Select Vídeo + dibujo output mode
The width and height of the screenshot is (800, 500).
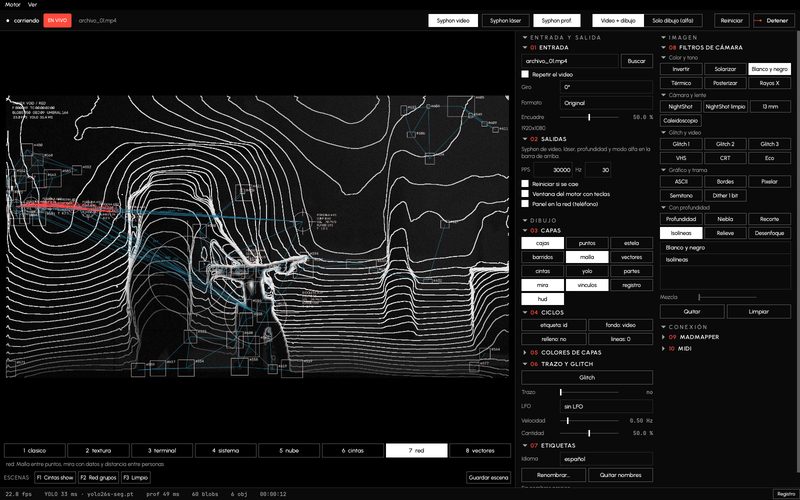(x=618, y=20)
